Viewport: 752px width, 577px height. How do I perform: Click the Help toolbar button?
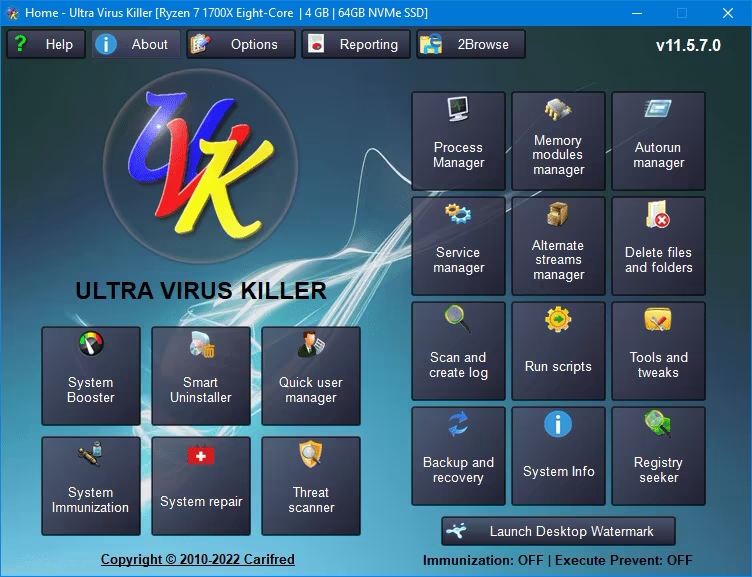tap(46, 44)
